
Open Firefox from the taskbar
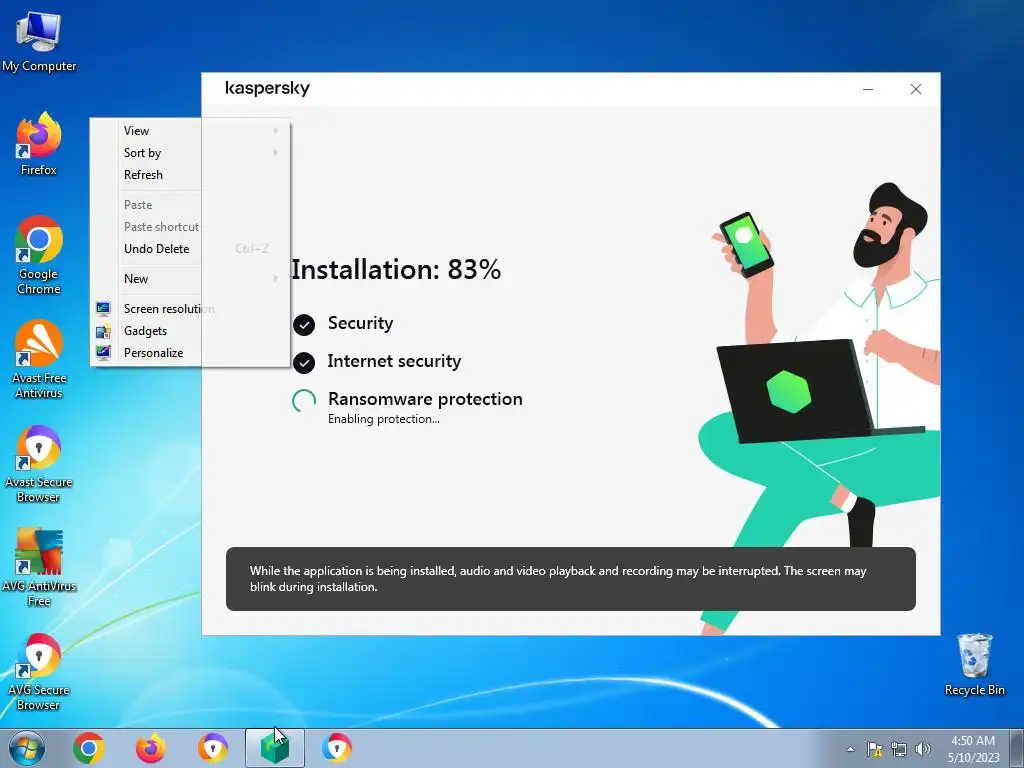tap(151, 748)
